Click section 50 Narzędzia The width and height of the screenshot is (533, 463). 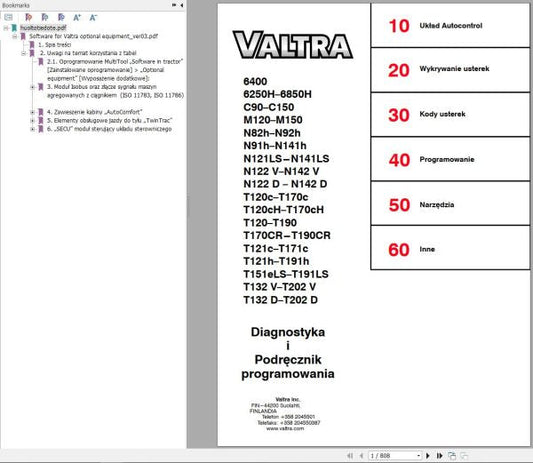point(450,204)
